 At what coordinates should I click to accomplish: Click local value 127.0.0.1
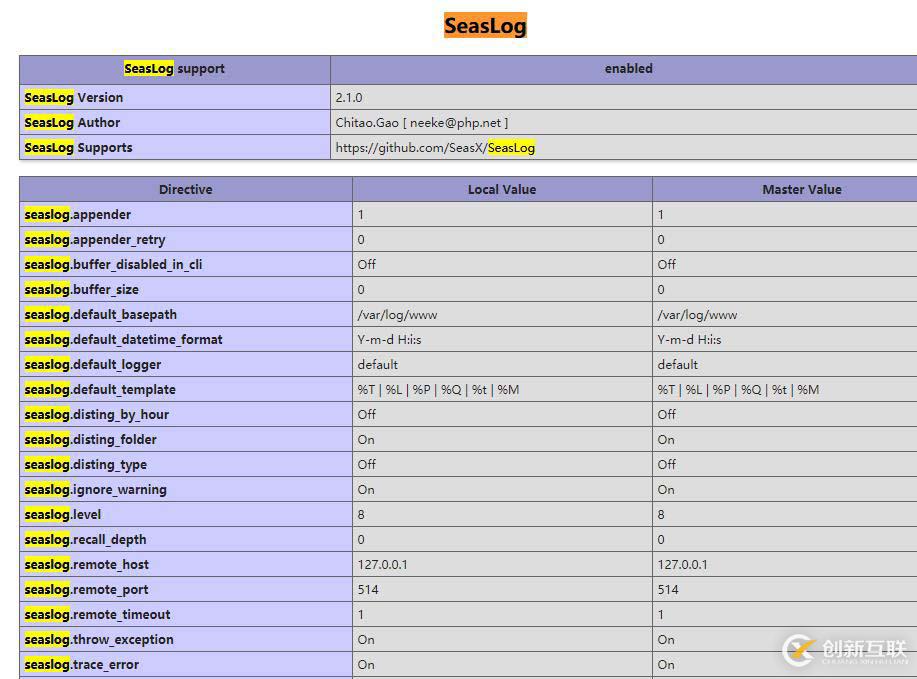pos(382,565)
